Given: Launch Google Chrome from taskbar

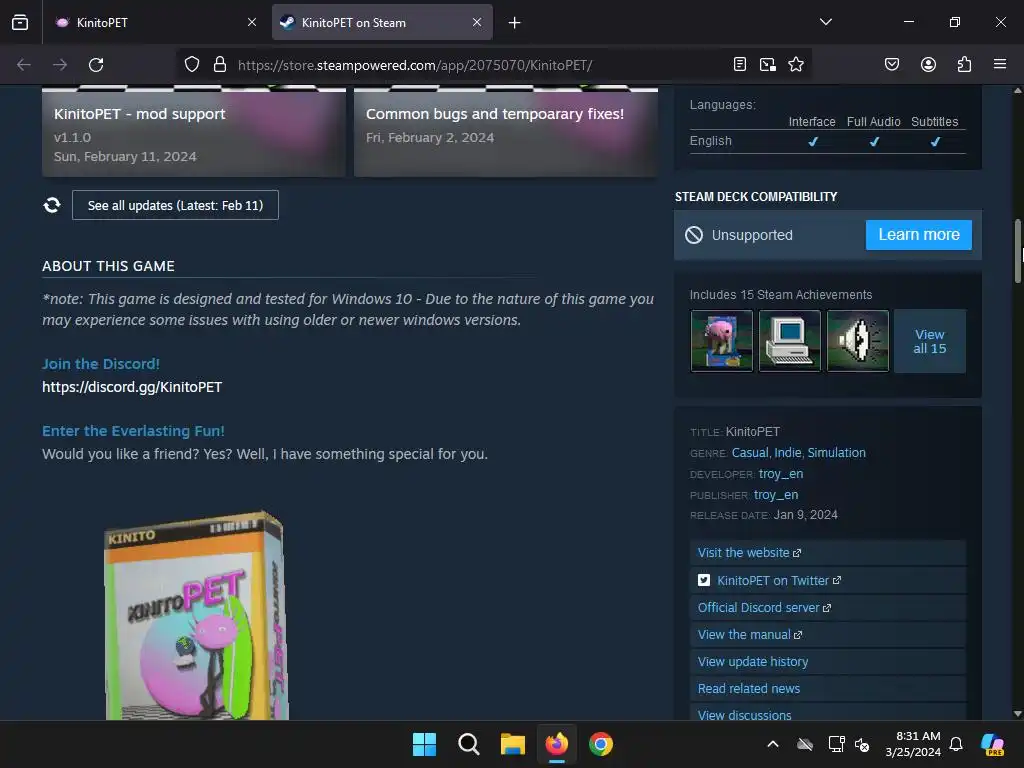Looking at the screenshot, I should pos(601,744).
